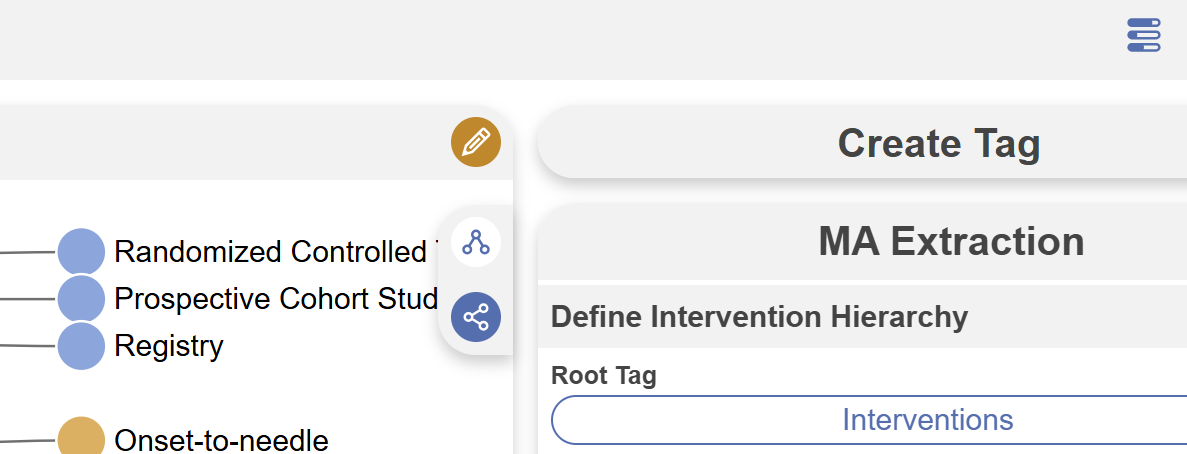Select the Randomized Controlled tag label
Image resolution: width=1187 pixels, height=454 pixels.
click(272, 252)
